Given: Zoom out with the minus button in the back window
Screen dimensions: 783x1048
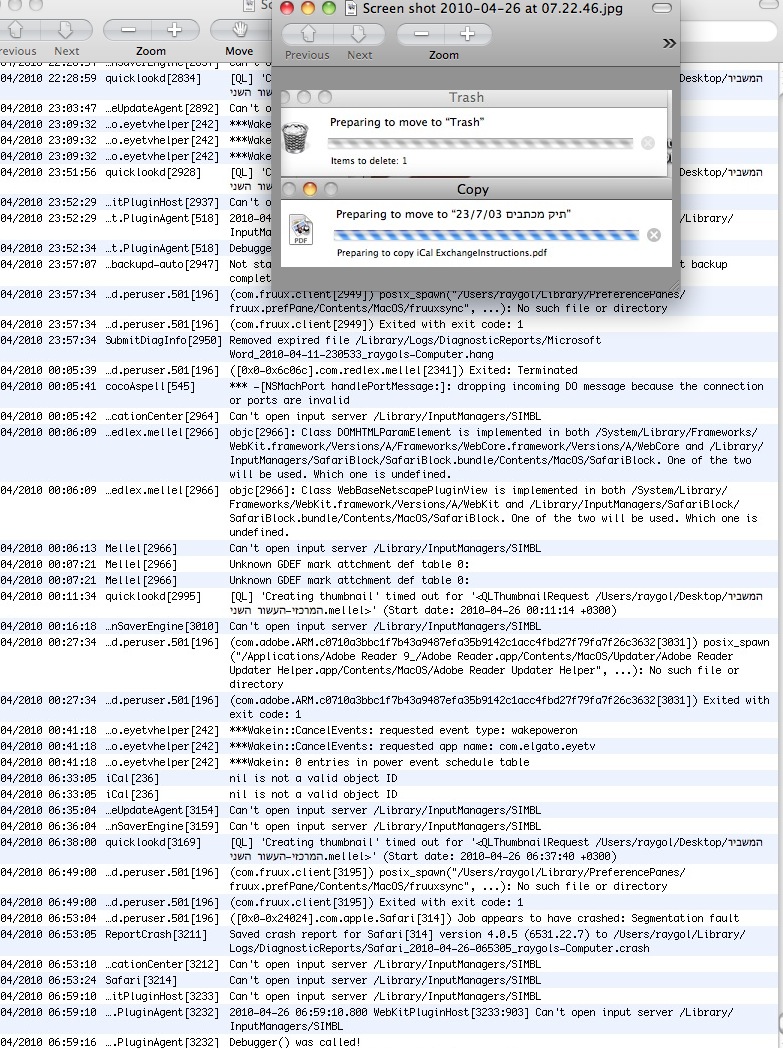Looking at the screenshot, I should pyautogui.click(x=128, y=30).
